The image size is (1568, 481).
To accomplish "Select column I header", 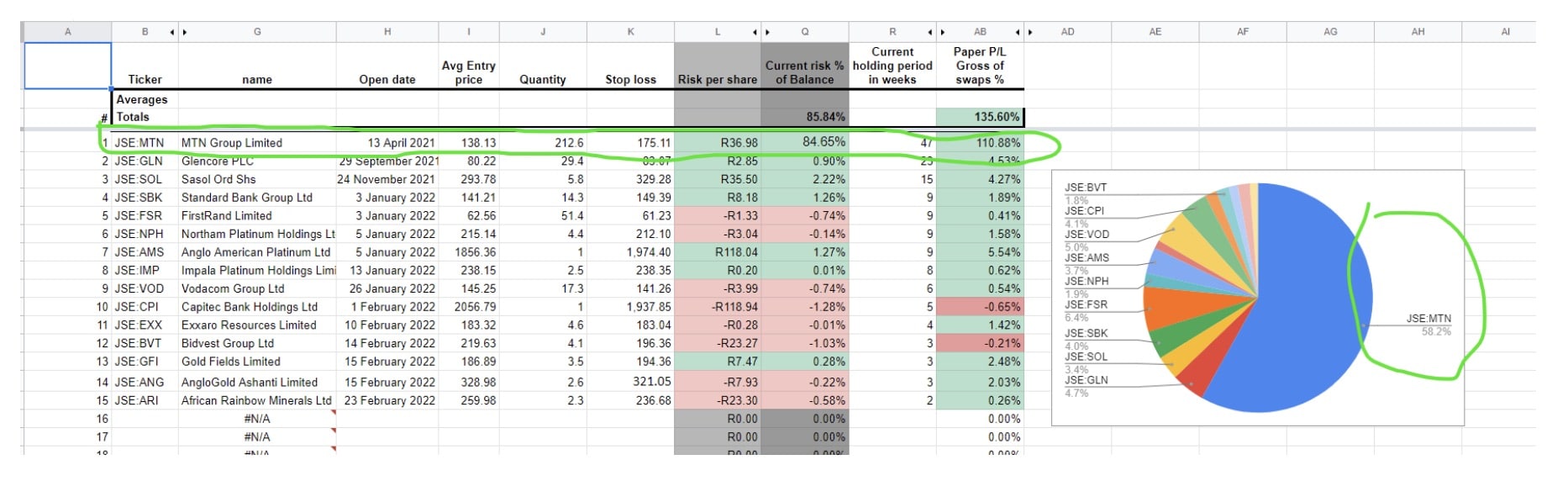I will click(x=469, y=32).
